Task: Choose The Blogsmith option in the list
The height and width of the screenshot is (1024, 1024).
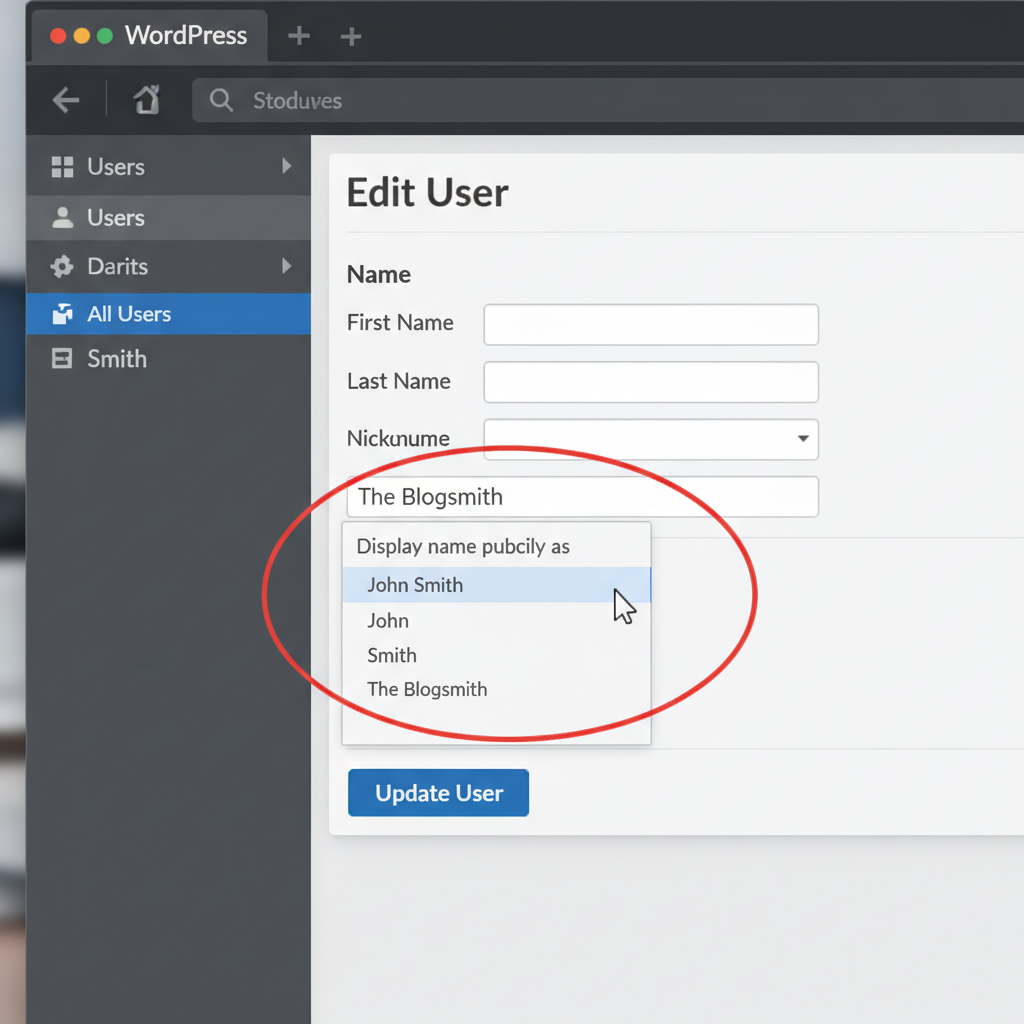Action: [x=496, y=689]
